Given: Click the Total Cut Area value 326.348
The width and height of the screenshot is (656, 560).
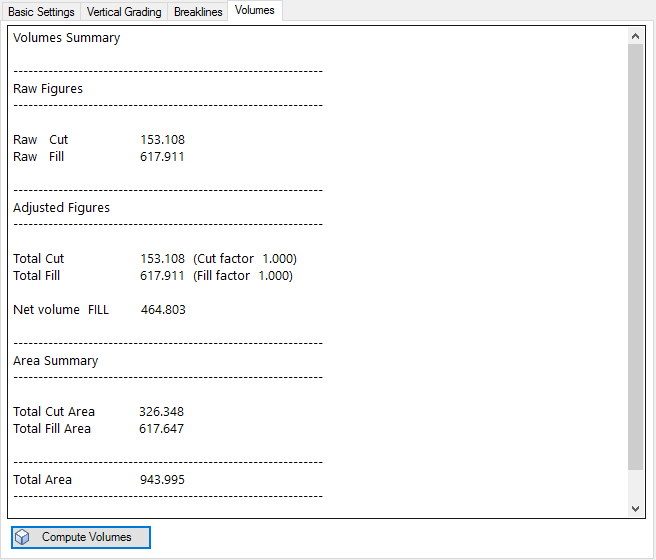Looking at the screenshot, I should (x=161, y=412).
